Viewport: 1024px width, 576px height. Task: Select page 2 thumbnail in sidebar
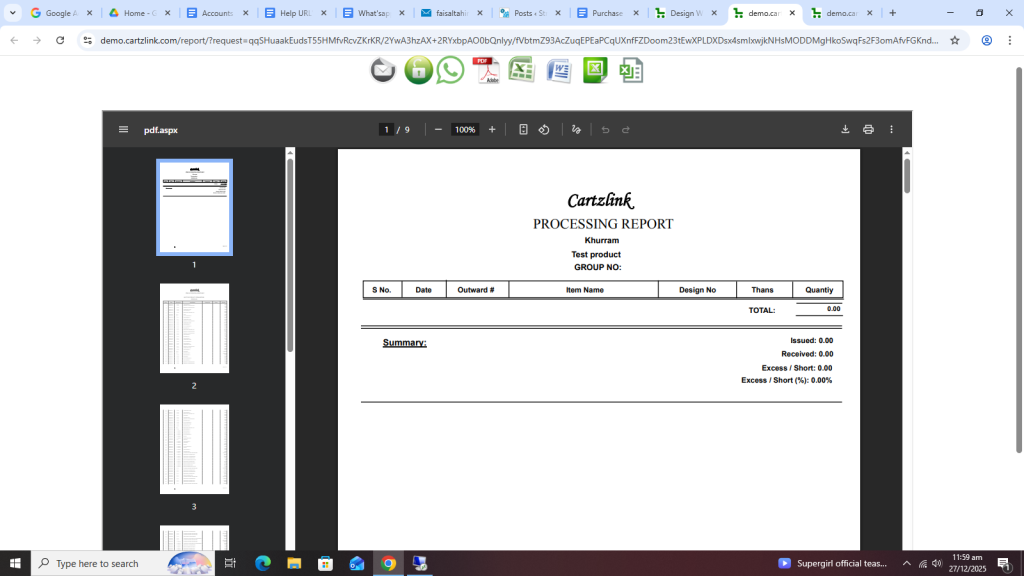(x=194, y=328)
